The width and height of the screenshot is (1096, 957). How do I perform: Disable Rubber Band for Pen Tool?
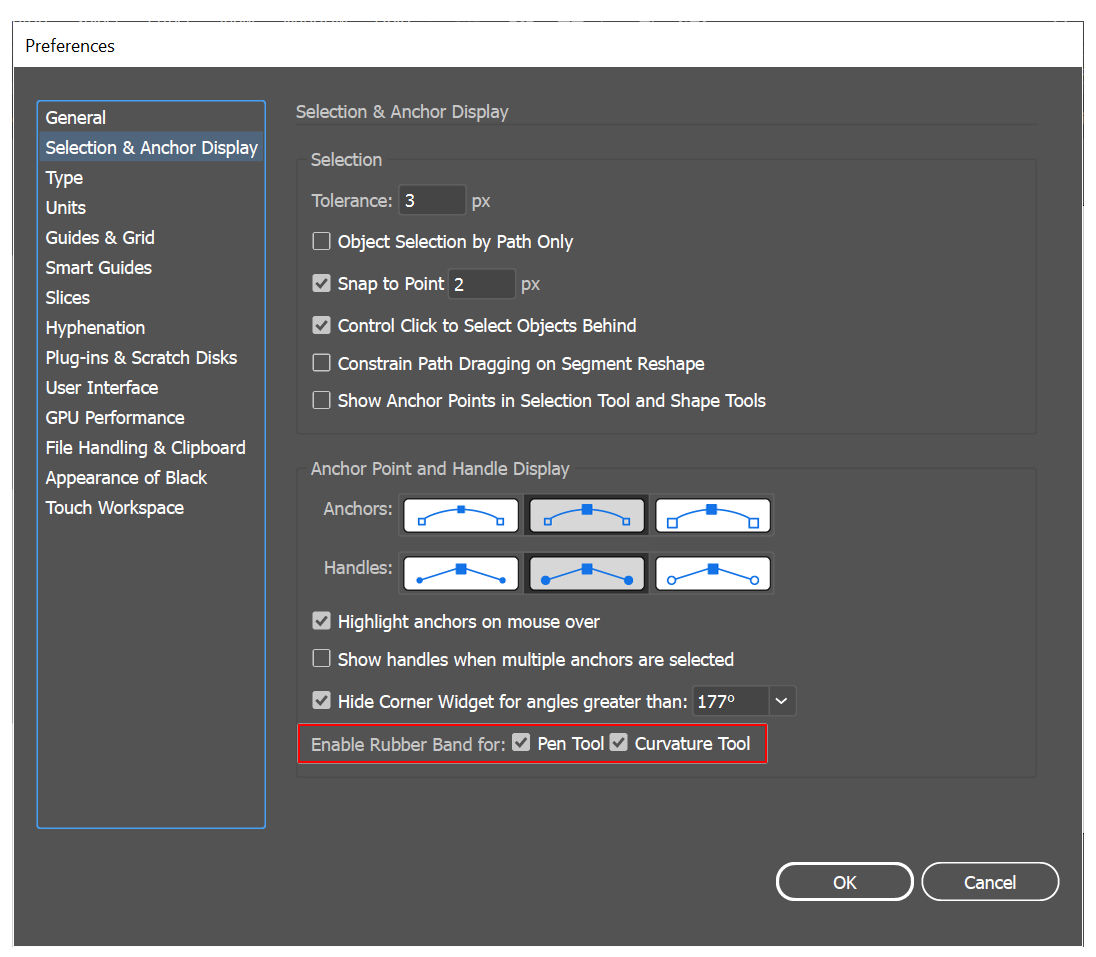click(x=521, y=742)
